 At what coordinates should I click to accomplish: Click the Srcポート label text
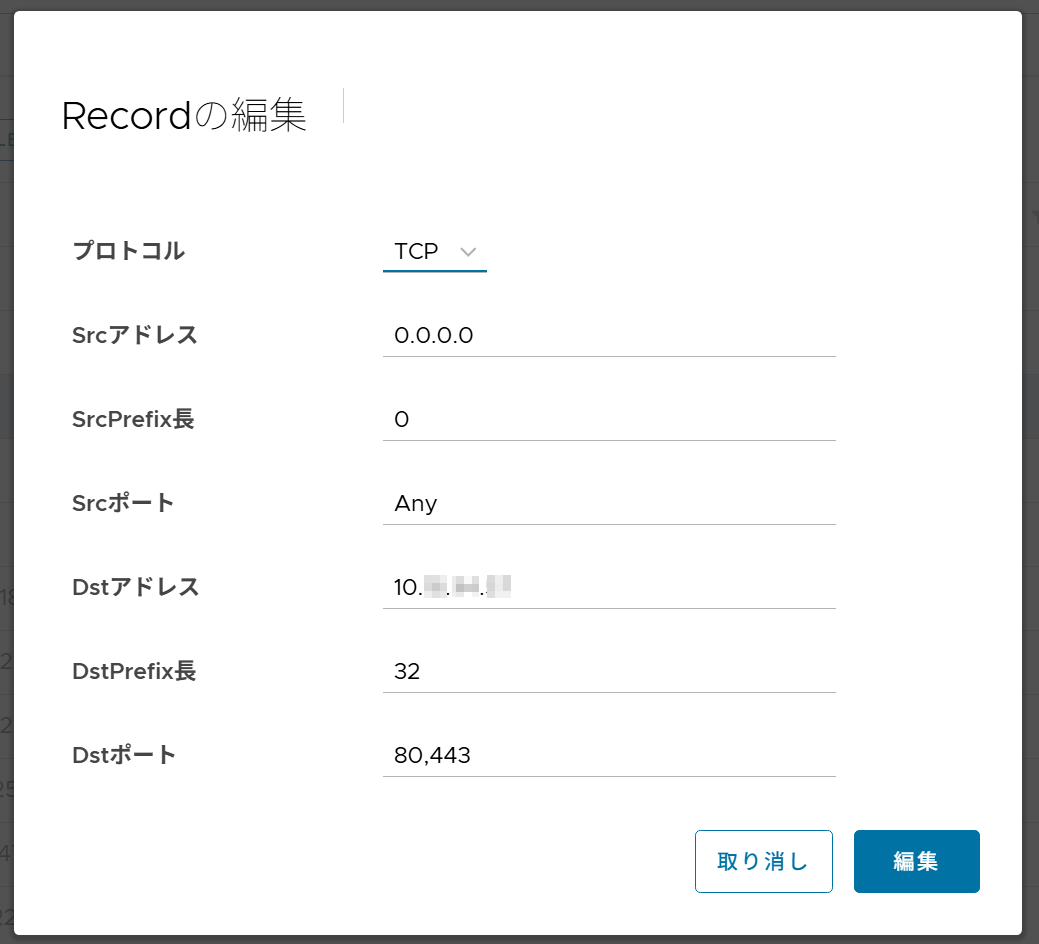[123, 503]
